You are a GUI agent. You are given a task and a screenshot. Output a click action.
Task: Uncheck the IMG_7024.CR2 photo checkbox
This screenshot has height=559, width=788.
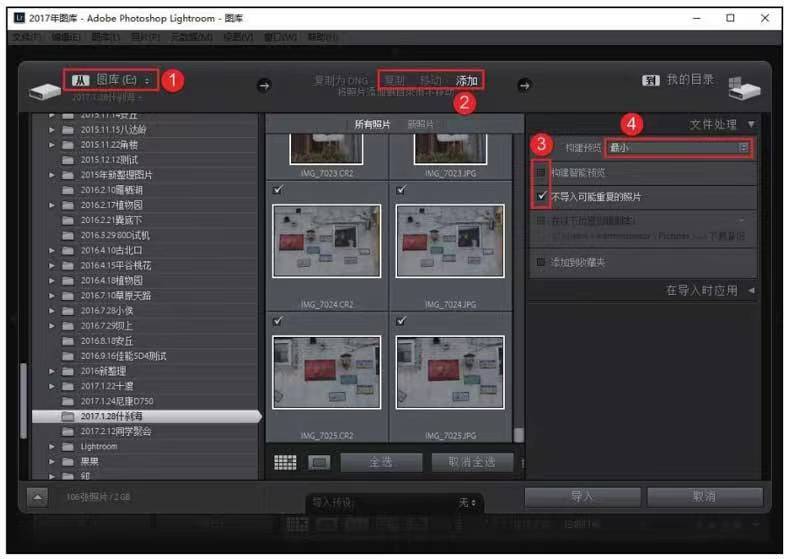pos(278,190)
